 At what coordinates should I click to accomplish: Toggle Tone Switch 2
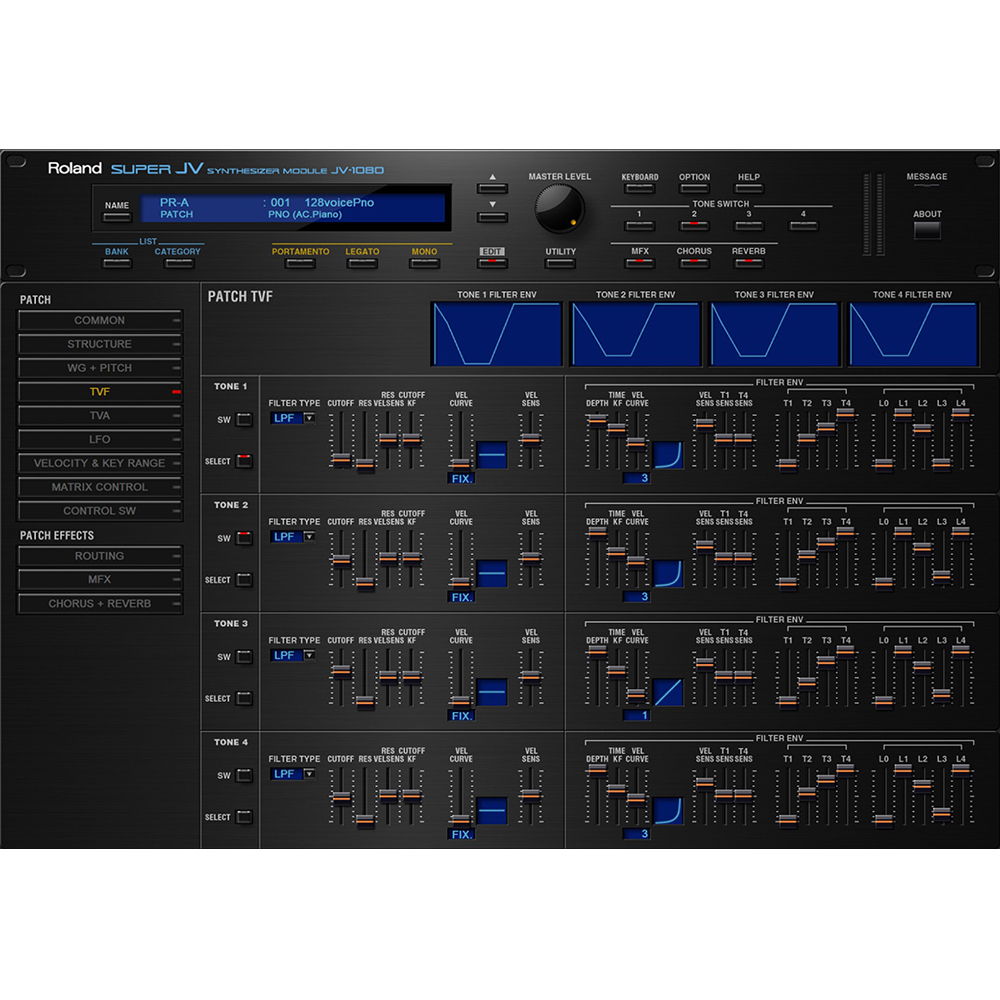(695, 226)
